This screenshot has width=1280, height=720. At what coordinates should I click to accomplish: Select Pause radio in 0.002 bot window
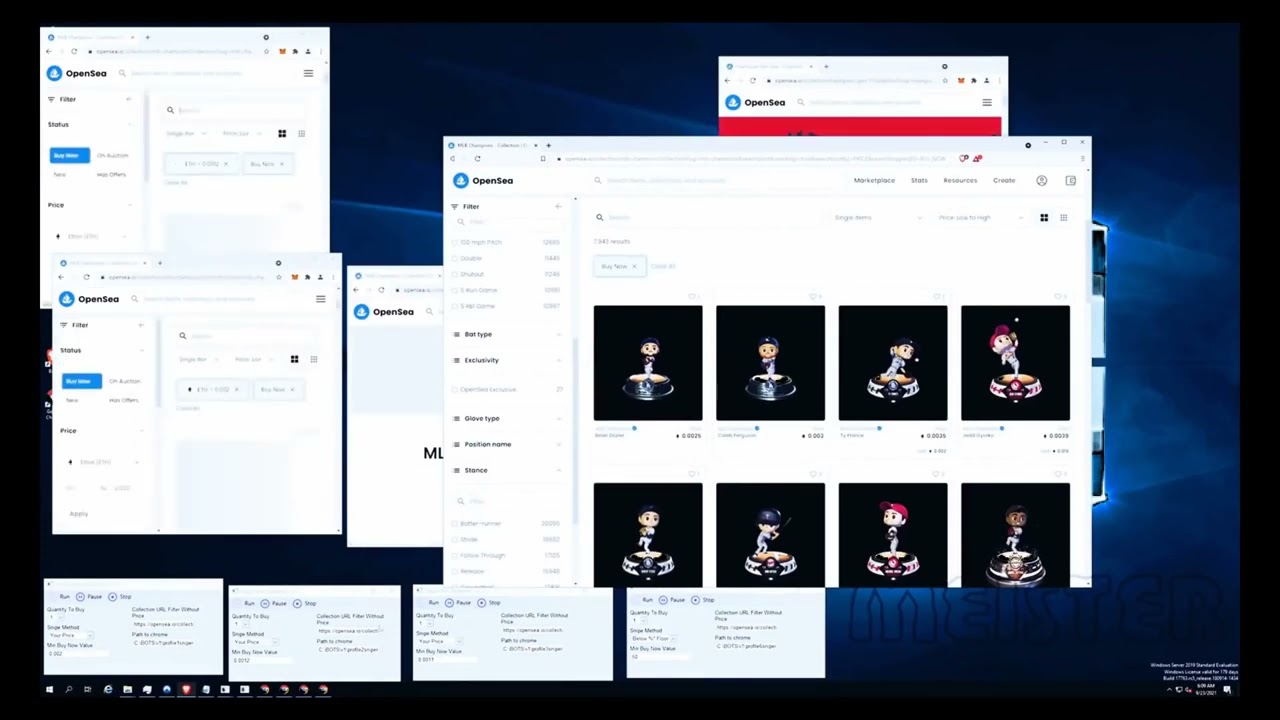80,597
